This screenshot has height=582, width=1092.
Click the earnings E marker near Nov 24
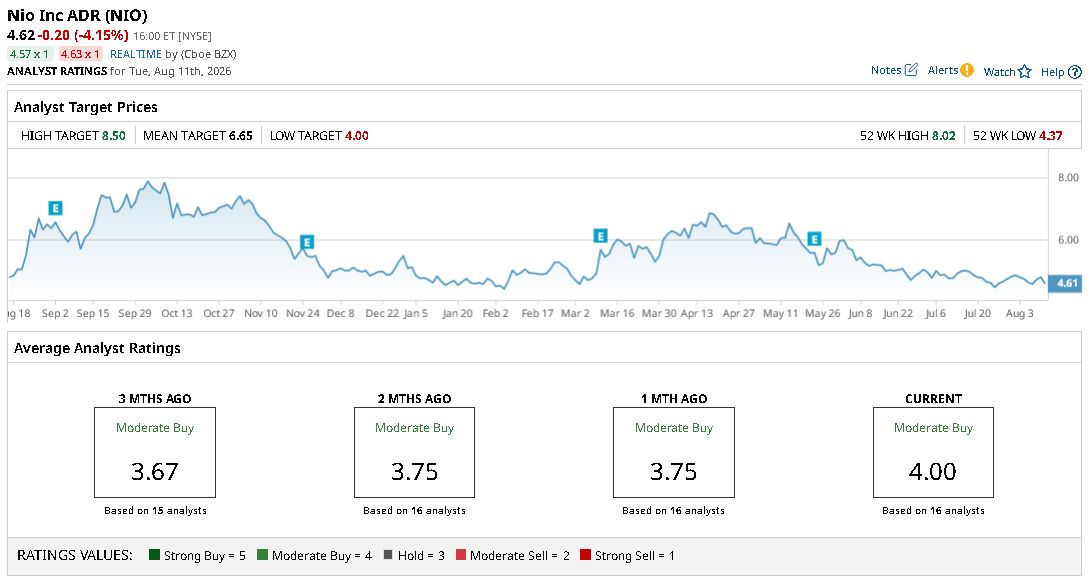[306, 242]
